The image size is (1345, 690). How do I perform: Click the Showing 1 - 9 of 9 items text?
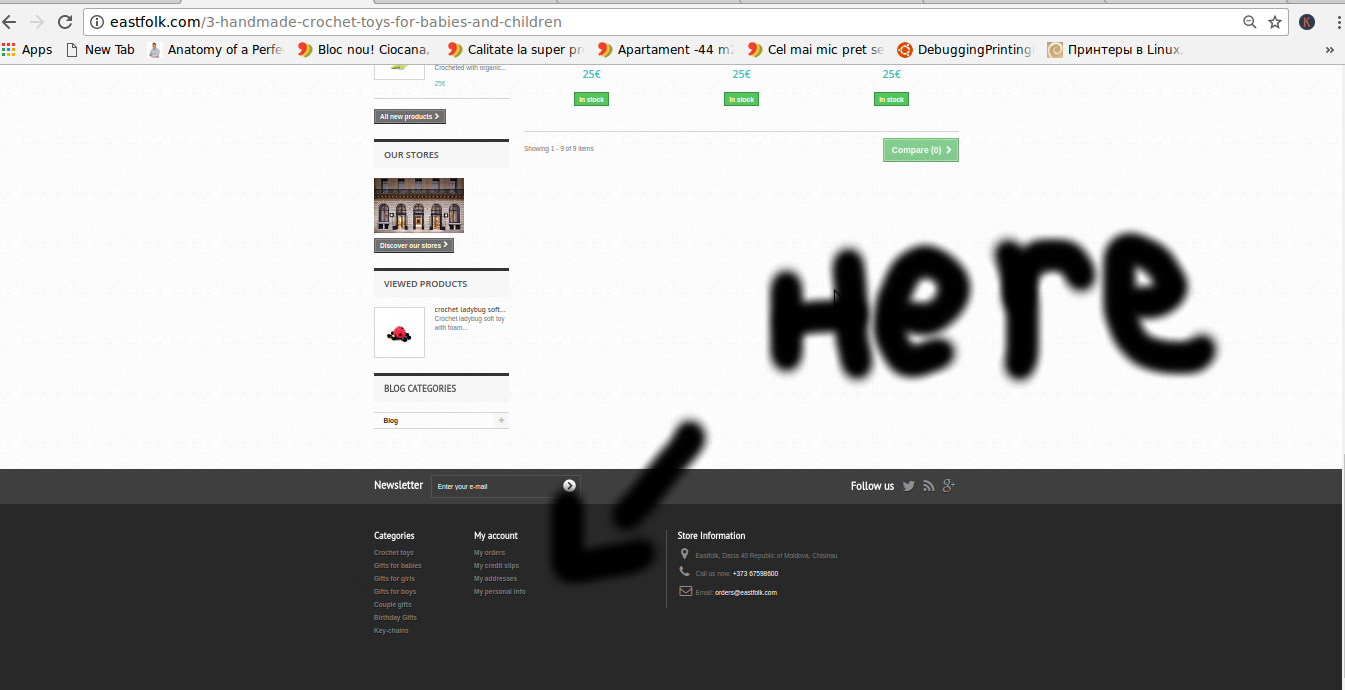pos(559,149)
